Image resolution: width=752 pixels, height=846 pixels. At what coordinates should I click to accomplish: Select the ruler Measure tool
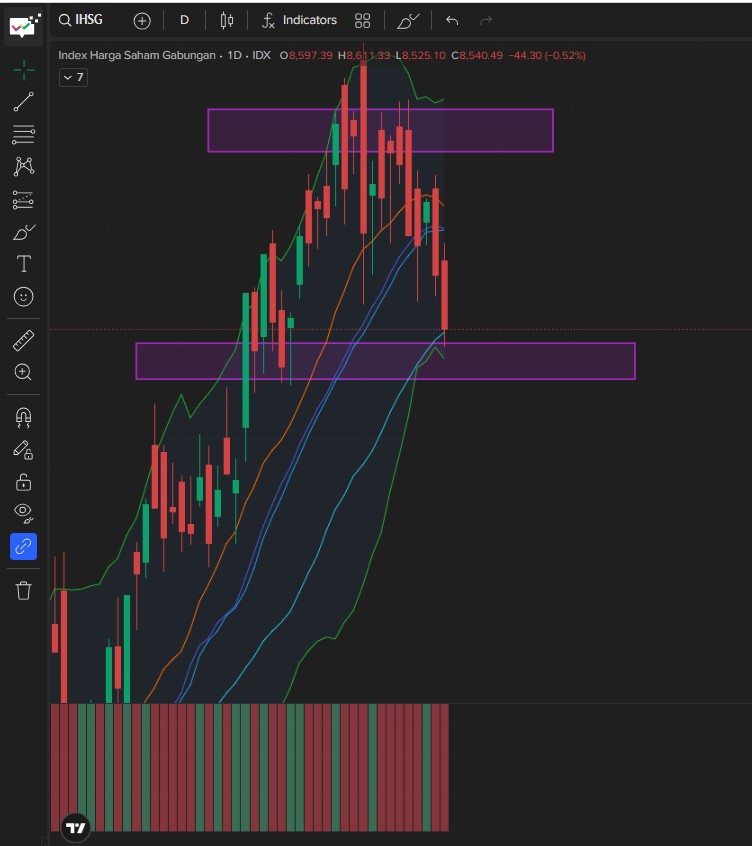[23, 341]
